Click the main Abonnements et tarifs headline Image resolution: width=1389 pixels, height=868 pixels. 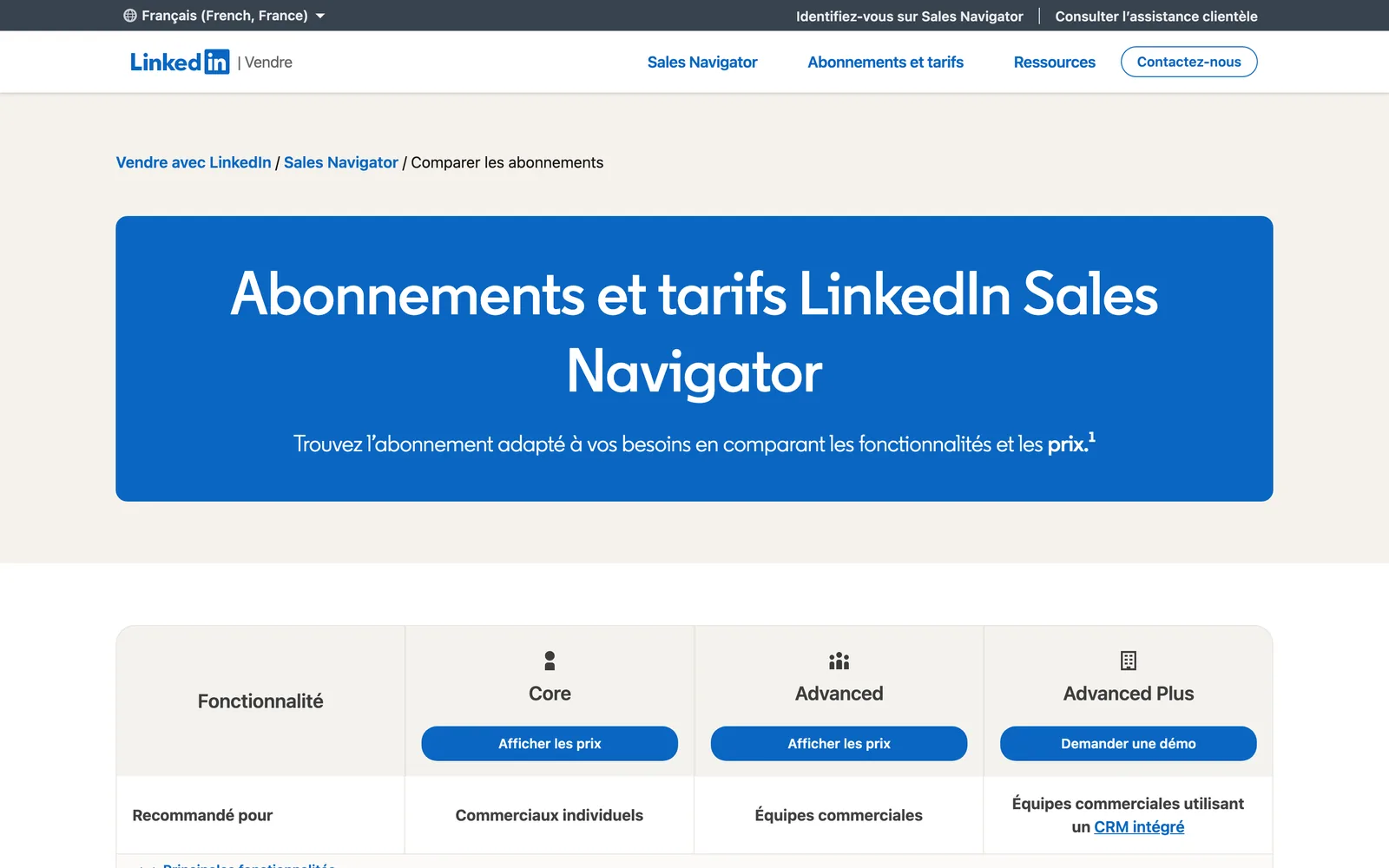(x=694, y=332)
